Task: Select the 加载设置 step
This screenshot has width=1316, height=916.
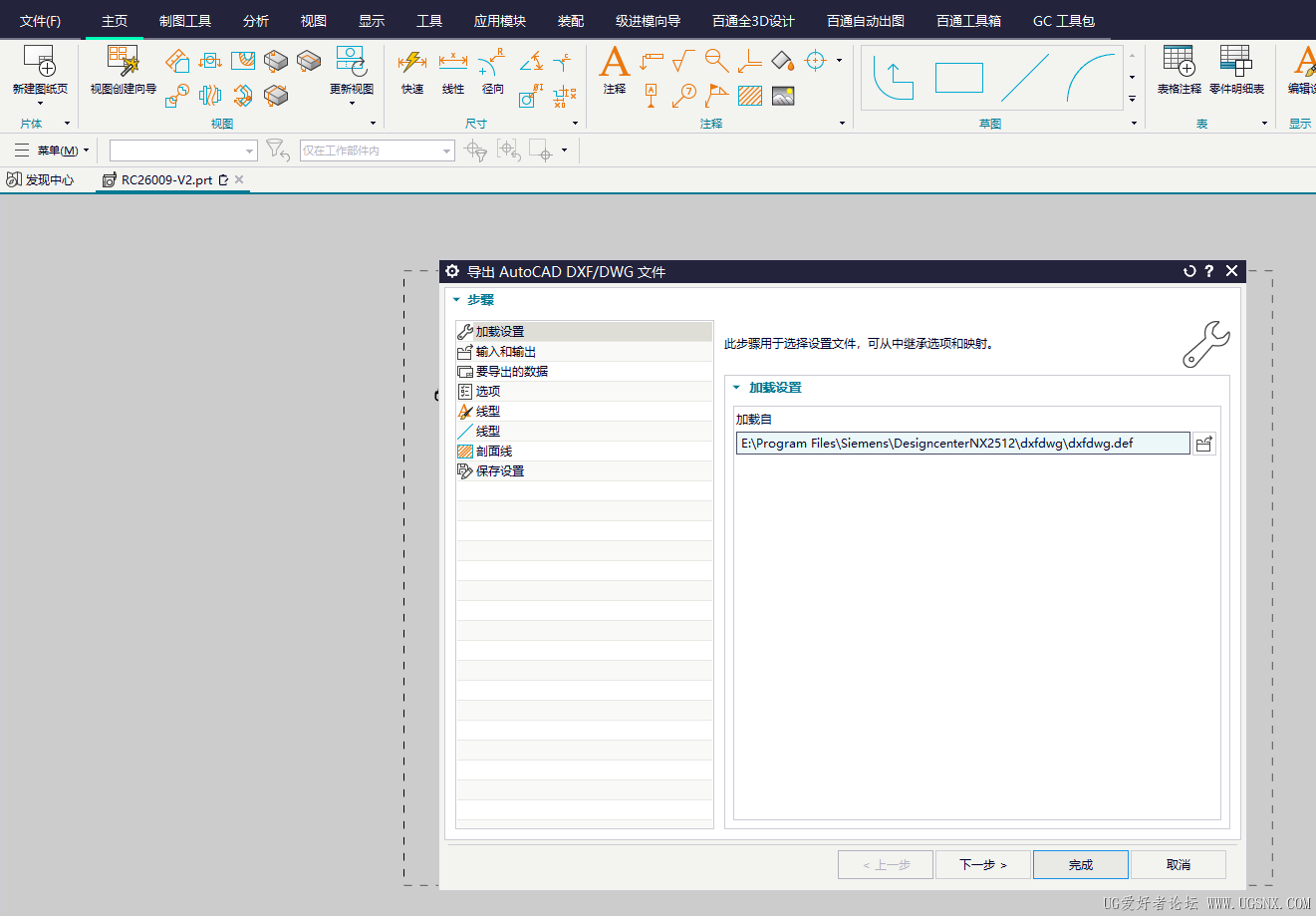Action: 584,331
